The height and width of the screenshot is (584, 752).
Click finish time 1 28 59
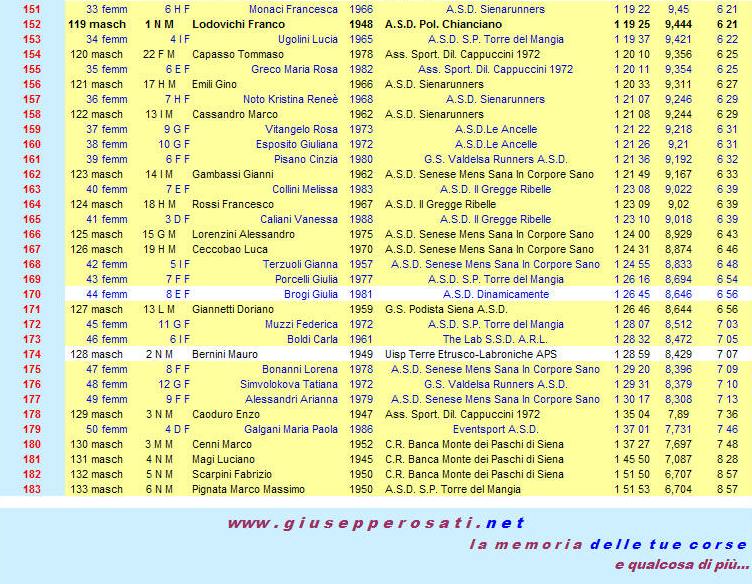tap(632, 354)
